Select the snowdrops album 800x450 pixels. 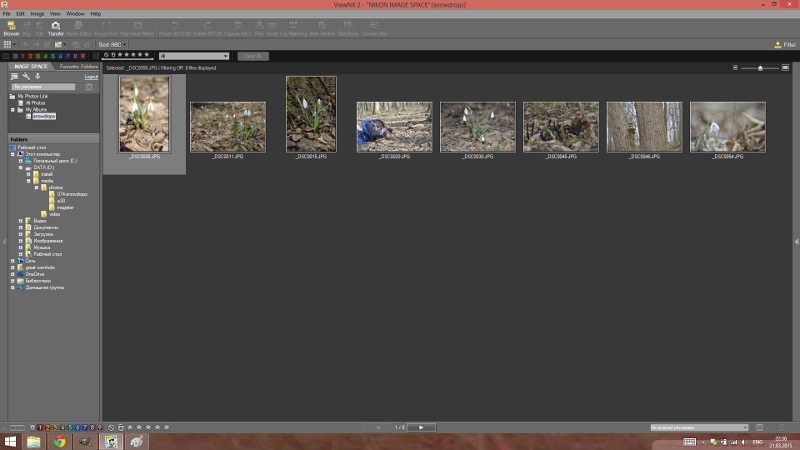[x=44, y=116]
